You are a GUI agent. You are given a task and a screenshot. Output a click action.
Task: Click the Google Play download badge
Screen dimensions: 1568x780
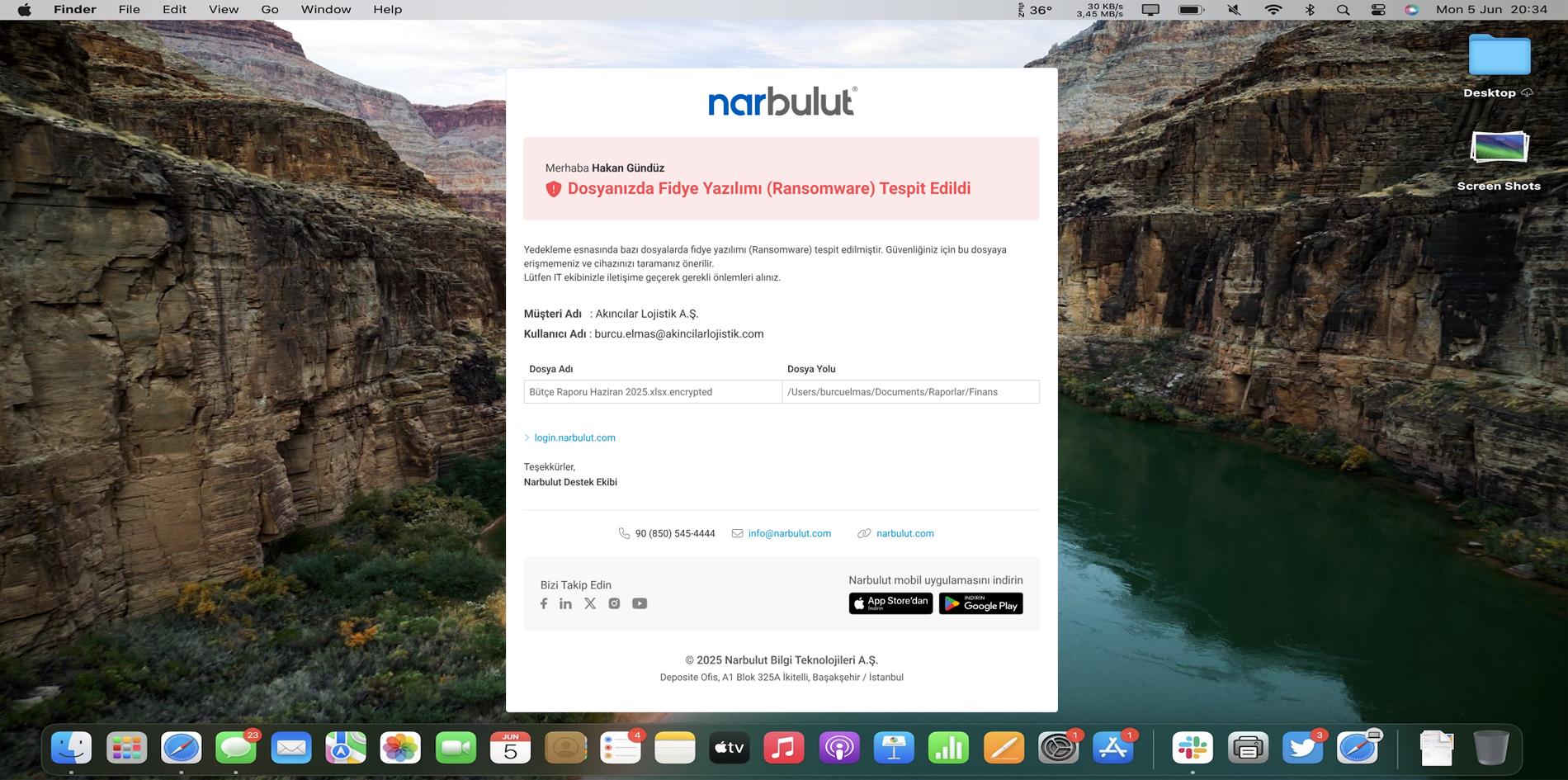click(980, 603)
